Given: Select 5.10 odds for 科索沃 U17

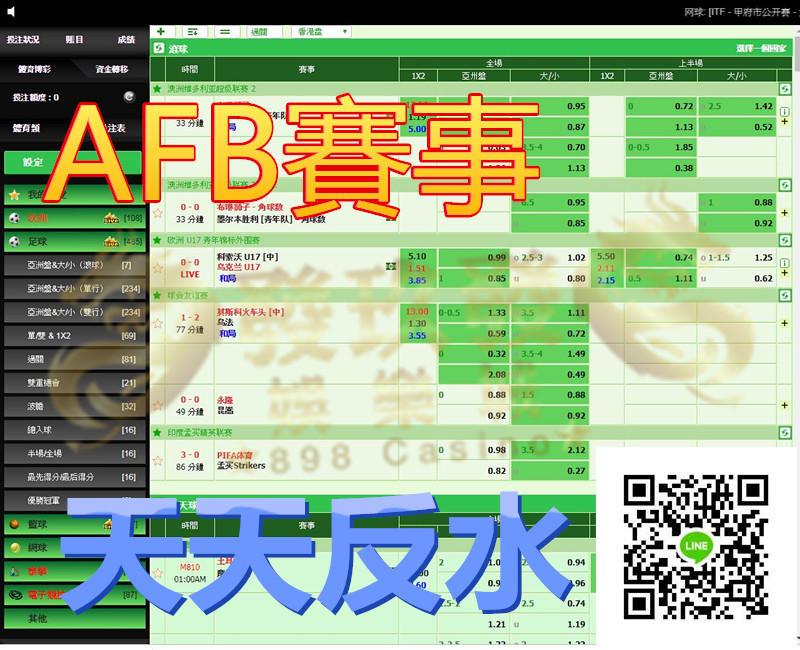Looking at the screenshot, I should (417, 256).
